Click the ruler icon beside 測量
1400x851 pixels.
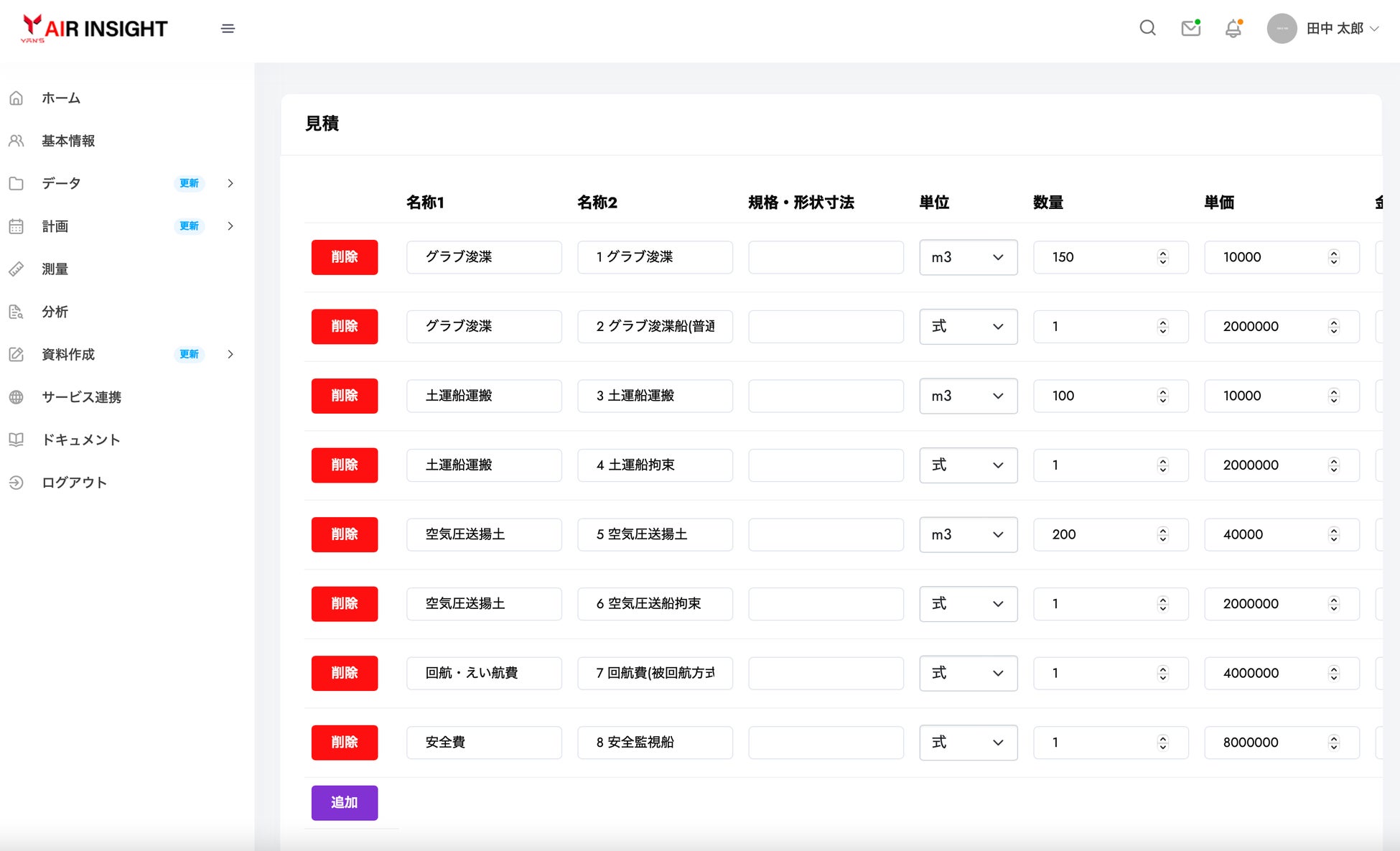pyautogui.click(x=17, y=269)
